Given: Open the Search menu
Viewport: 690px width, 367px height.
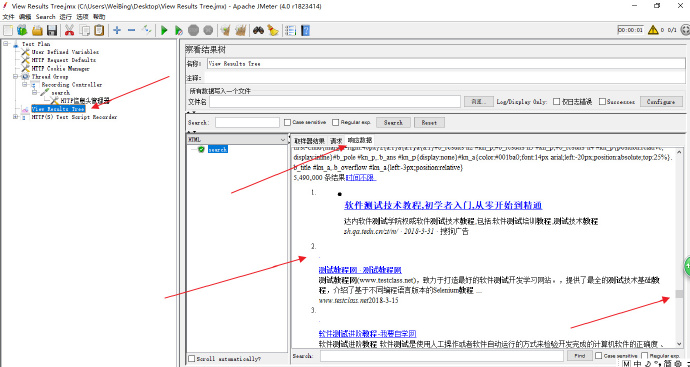Looking at the screenshot, I should 45,17.
